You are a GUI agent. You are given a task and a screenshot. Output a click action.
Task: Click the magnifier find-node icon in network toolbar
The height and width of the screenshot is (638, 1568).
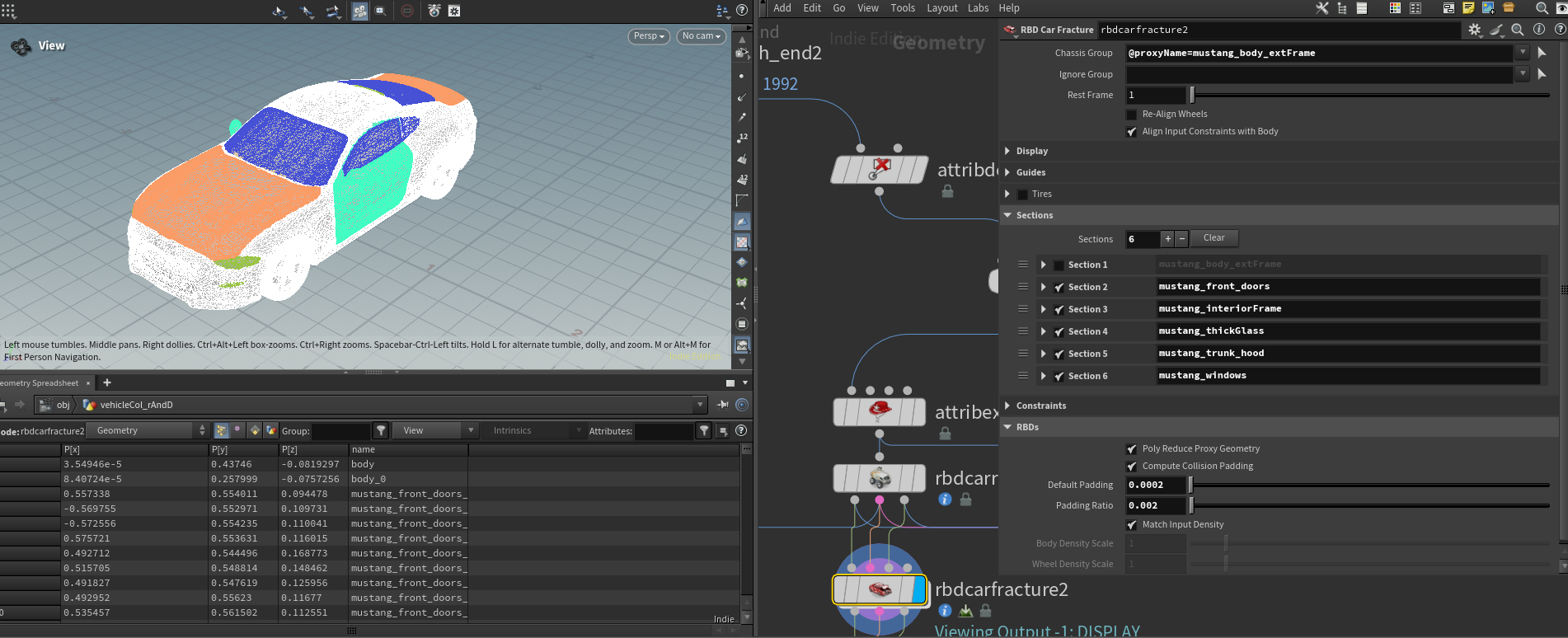point(1542,8)
